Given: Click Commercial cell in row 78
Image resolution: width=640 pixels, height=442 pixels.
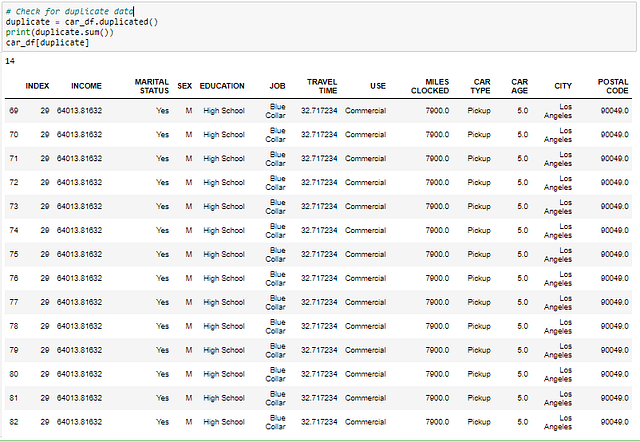Looking at the screenshot, I should pyautogui.click(x=365, y=326).
